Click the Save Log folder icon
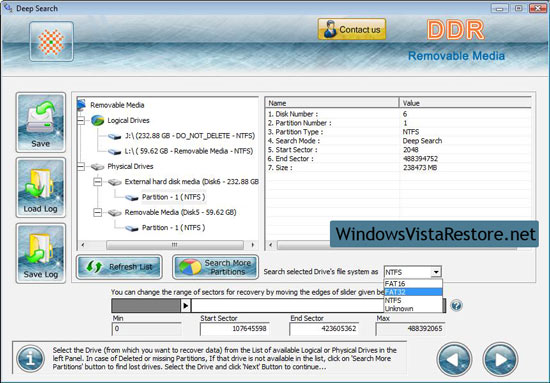550x383 pixels. (x=41, y=253)
